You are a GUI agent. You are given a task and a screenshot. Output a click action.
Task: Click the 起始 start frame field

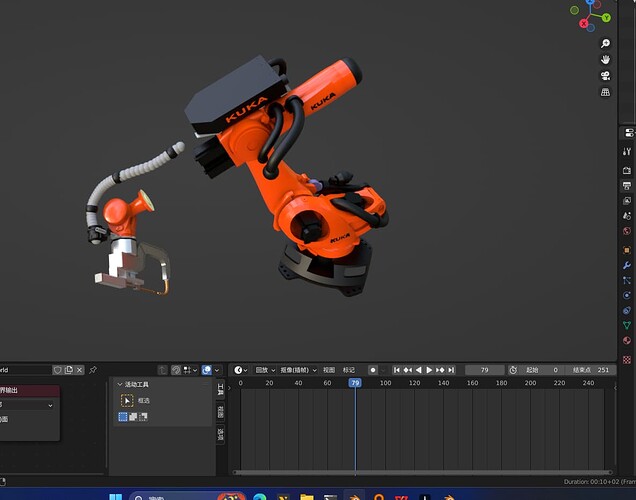pos(542,370)
